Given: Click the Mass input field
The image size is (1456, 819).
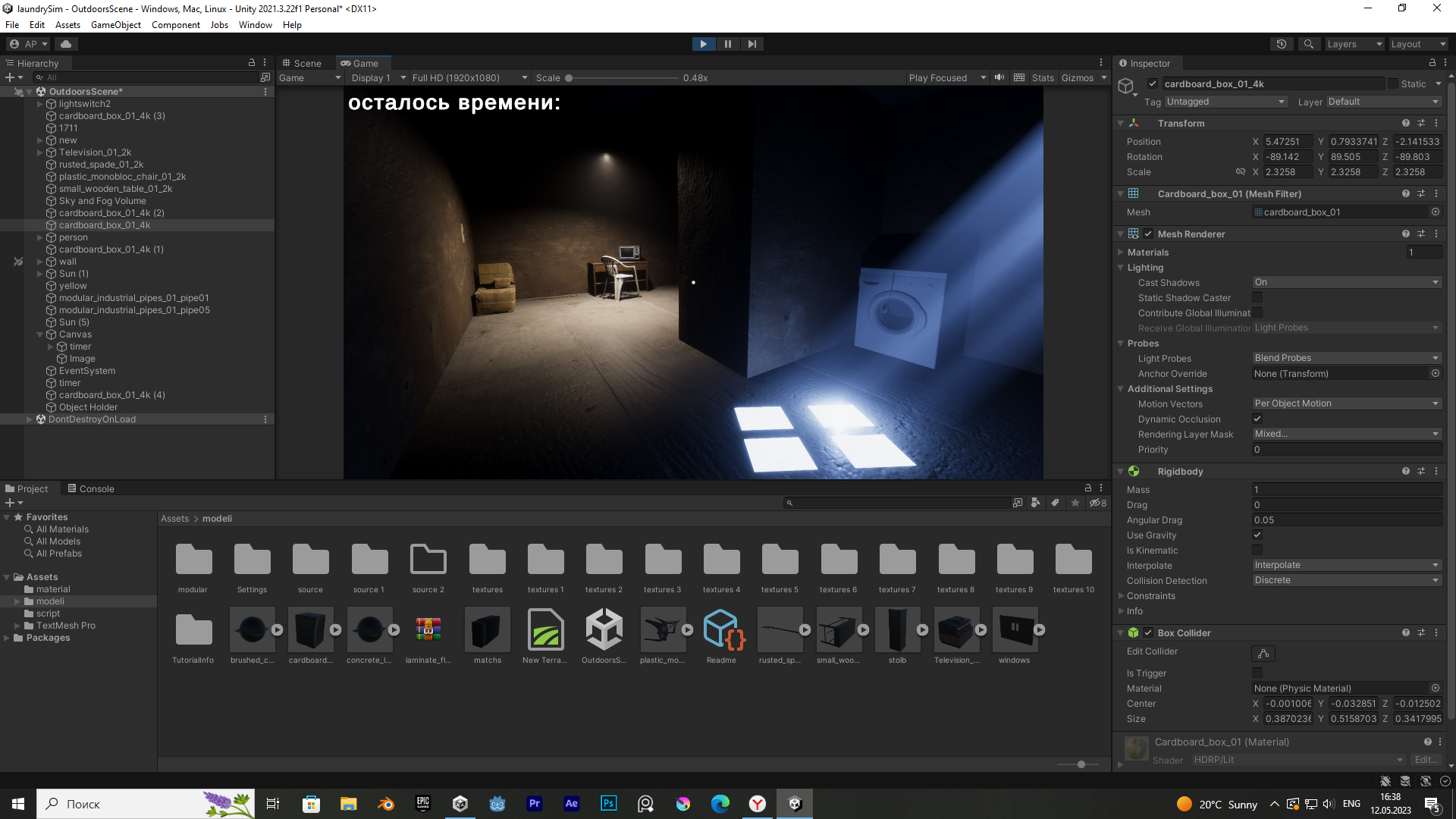Looking at the screenshot, I should pos(1347,490).
